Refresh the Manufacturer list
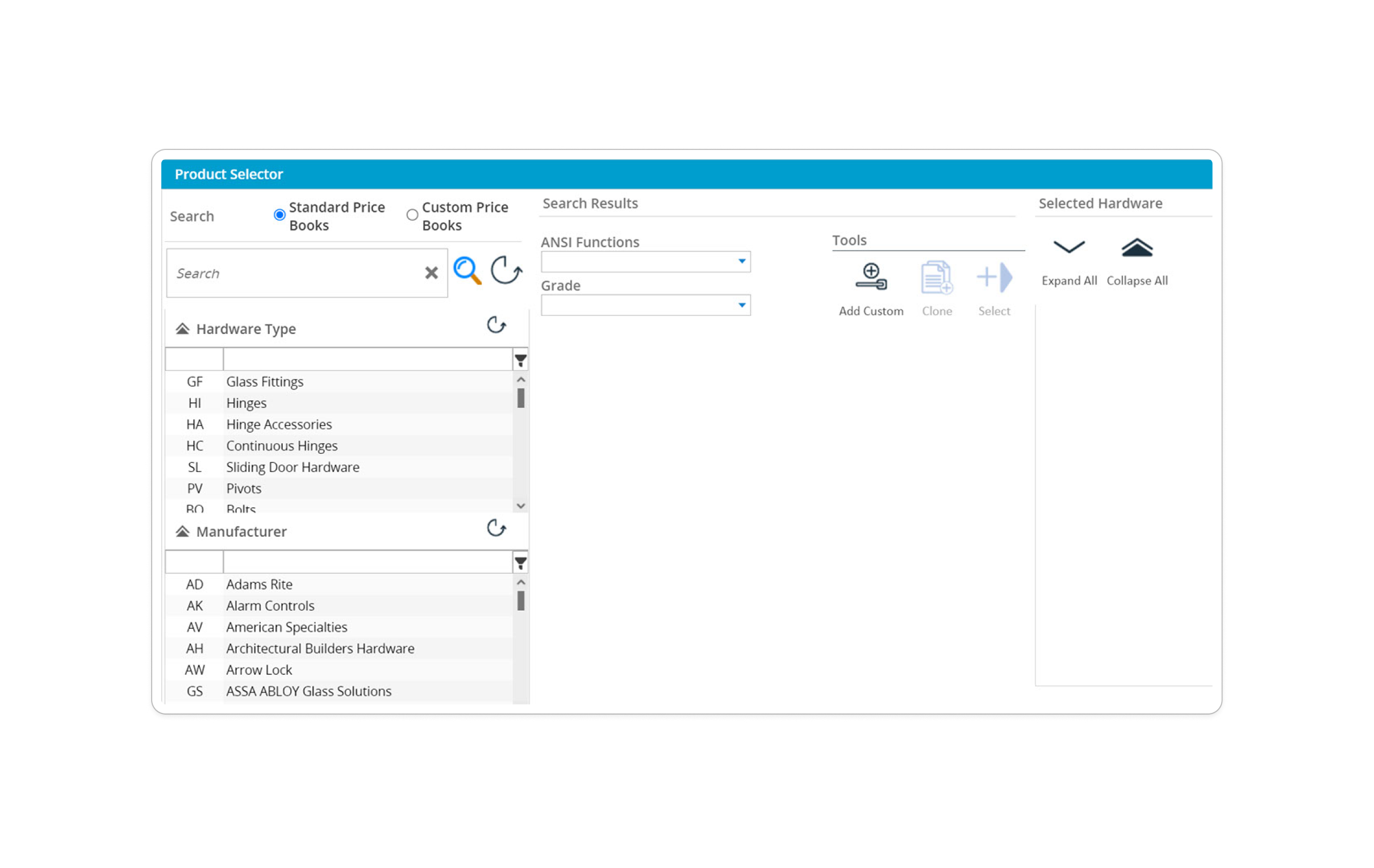1374x868 pixels. (x=496, y=528)
